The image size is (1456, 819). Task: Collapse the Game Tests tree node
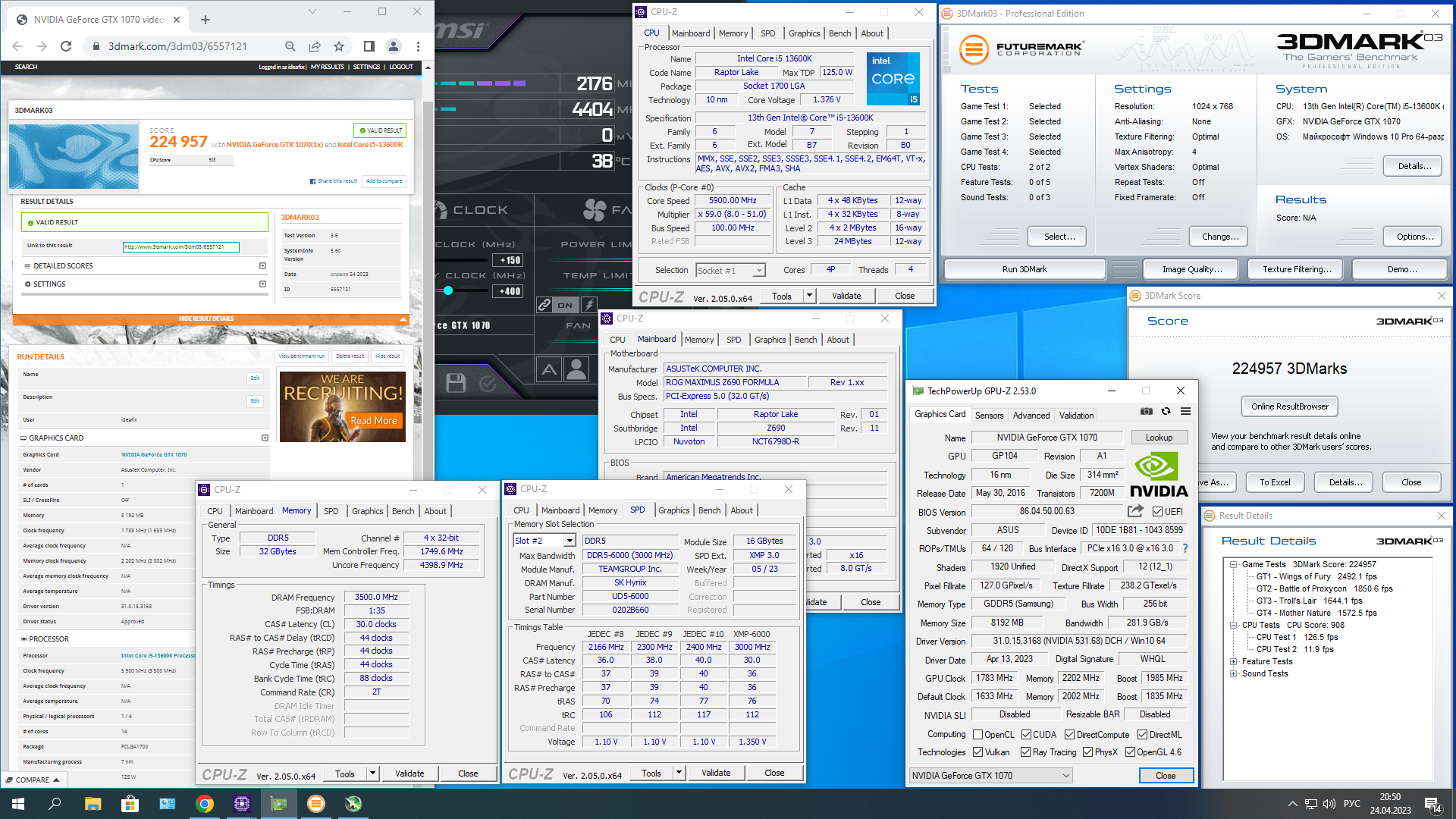point(1234,564)
